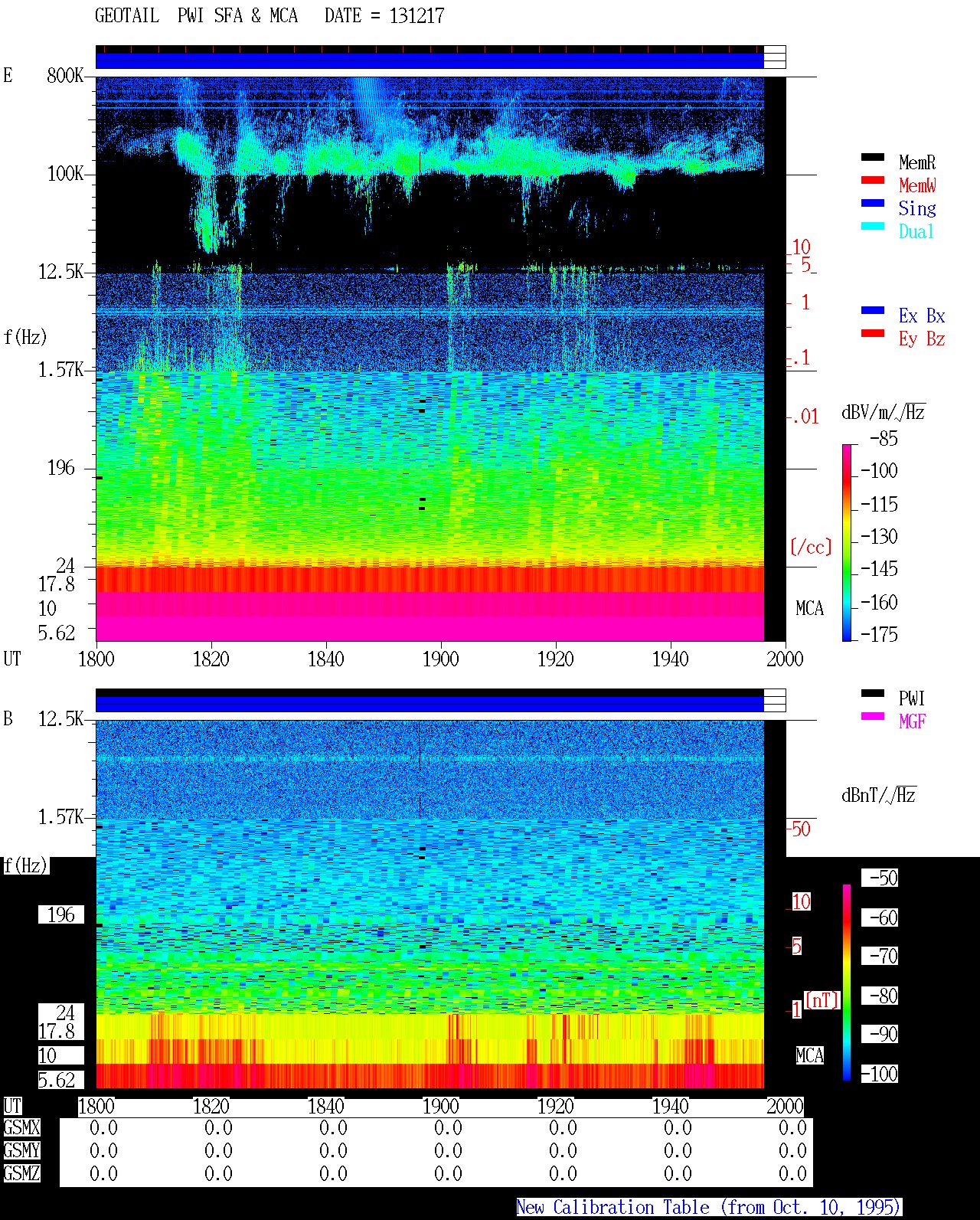Click the blue mode bar above E panel
This screenshot has height=1220, width=980.
tap(430, 61)
